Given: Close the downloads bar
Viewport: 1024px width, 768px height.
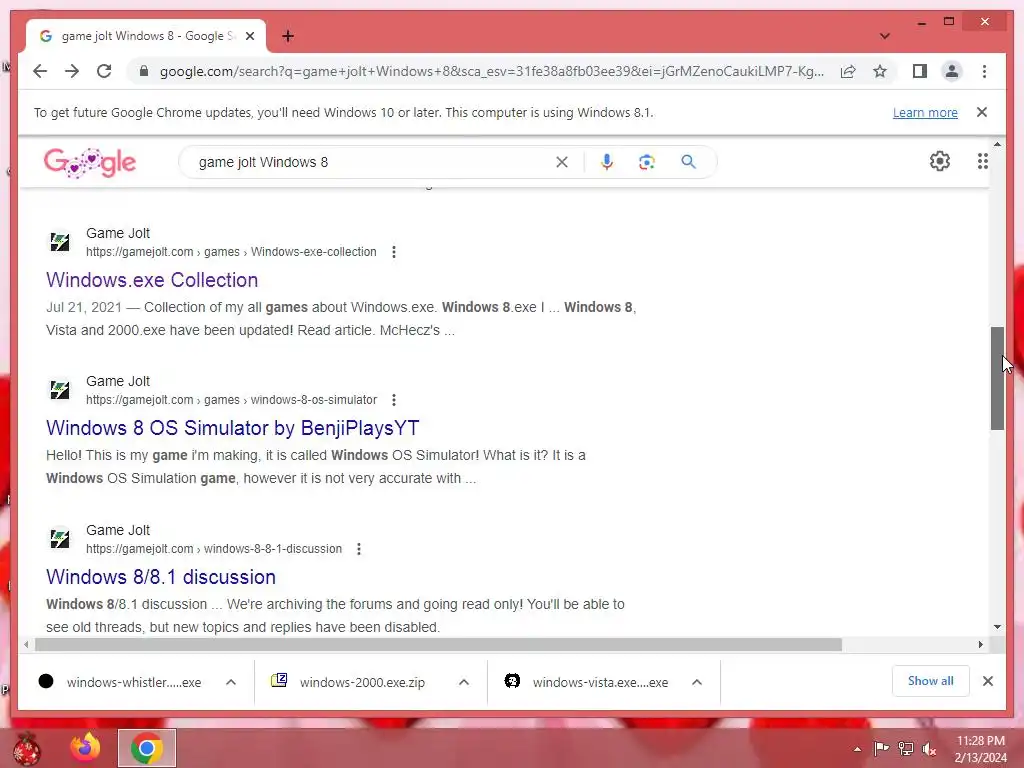Looking at the screenshot, I should tap(987, 681).
